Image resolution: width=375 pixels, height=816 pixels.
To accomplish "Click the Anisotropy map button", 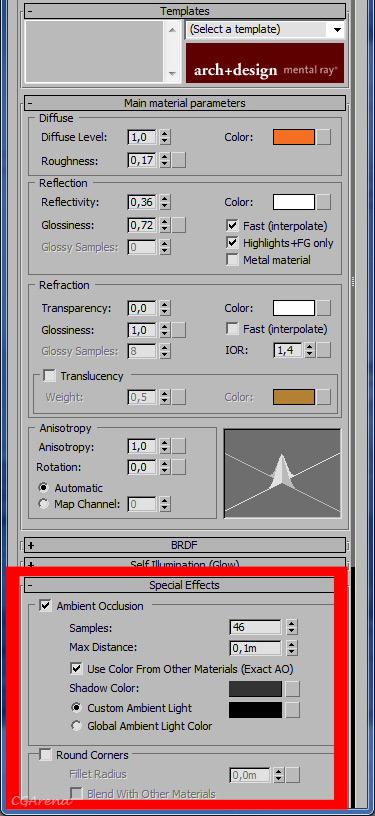I will 179,447.
